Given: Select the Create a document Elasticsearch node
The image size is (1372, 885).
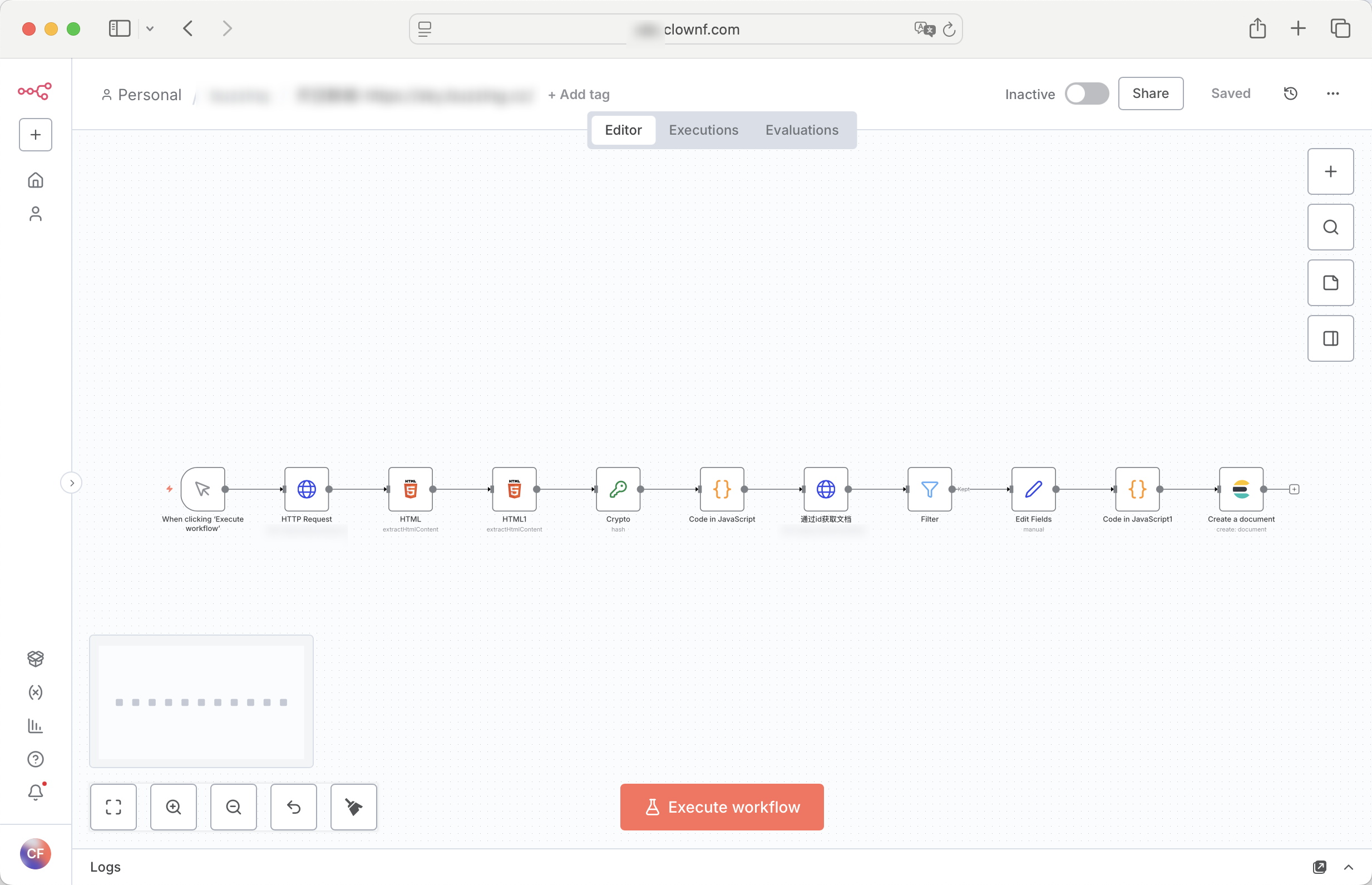Looking at the screenshot, I should 1241,489.
